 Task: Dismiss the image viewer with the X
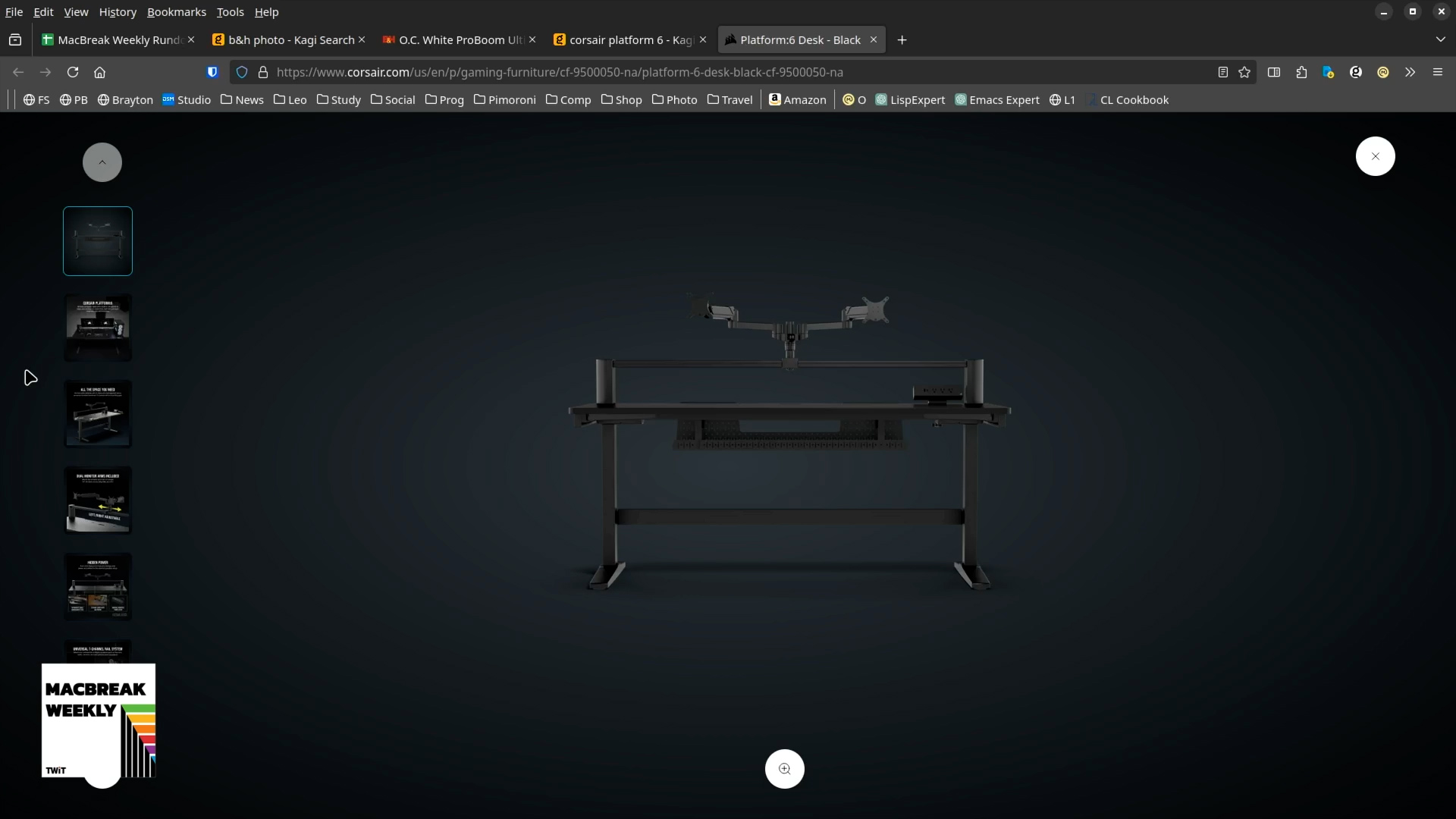click(x=1375, y=155)
